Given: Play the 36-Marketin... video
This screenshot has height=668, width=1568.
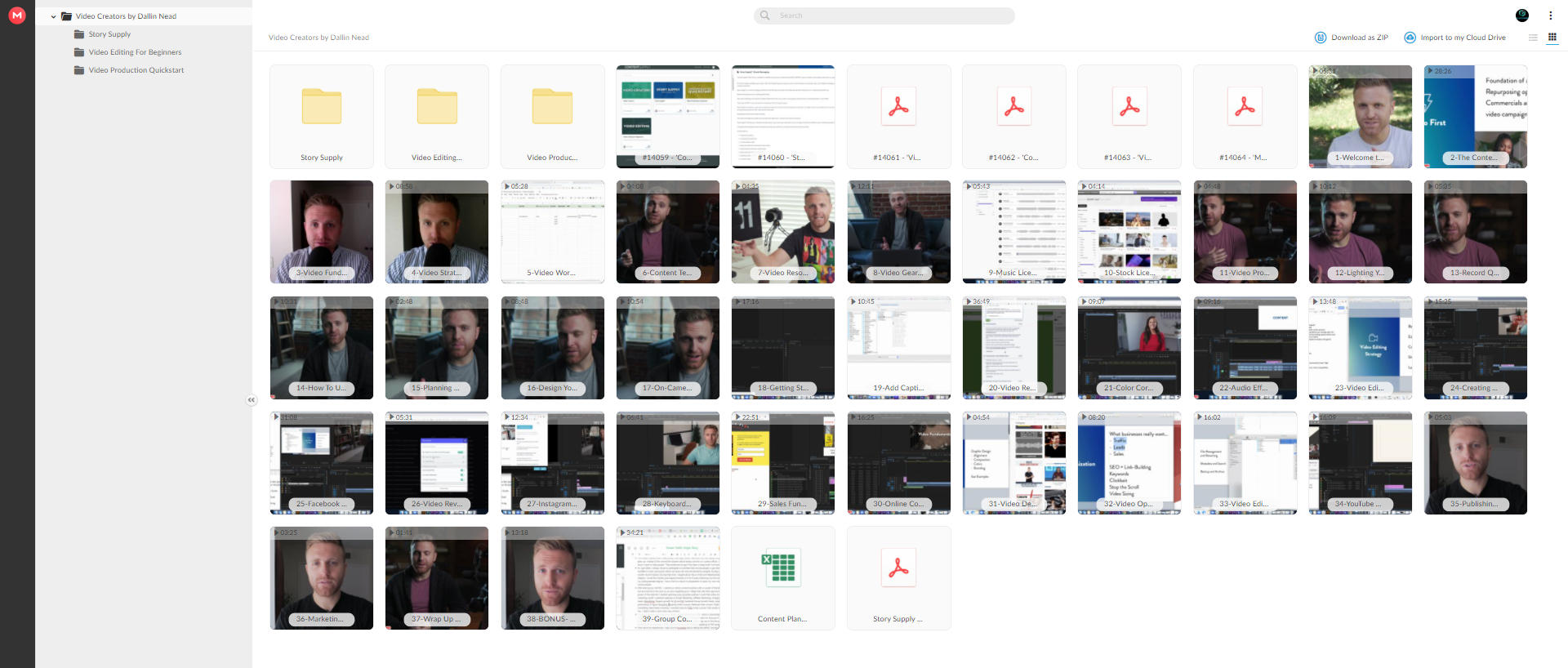Looking at the screenshot, I should tap(322, 578).
